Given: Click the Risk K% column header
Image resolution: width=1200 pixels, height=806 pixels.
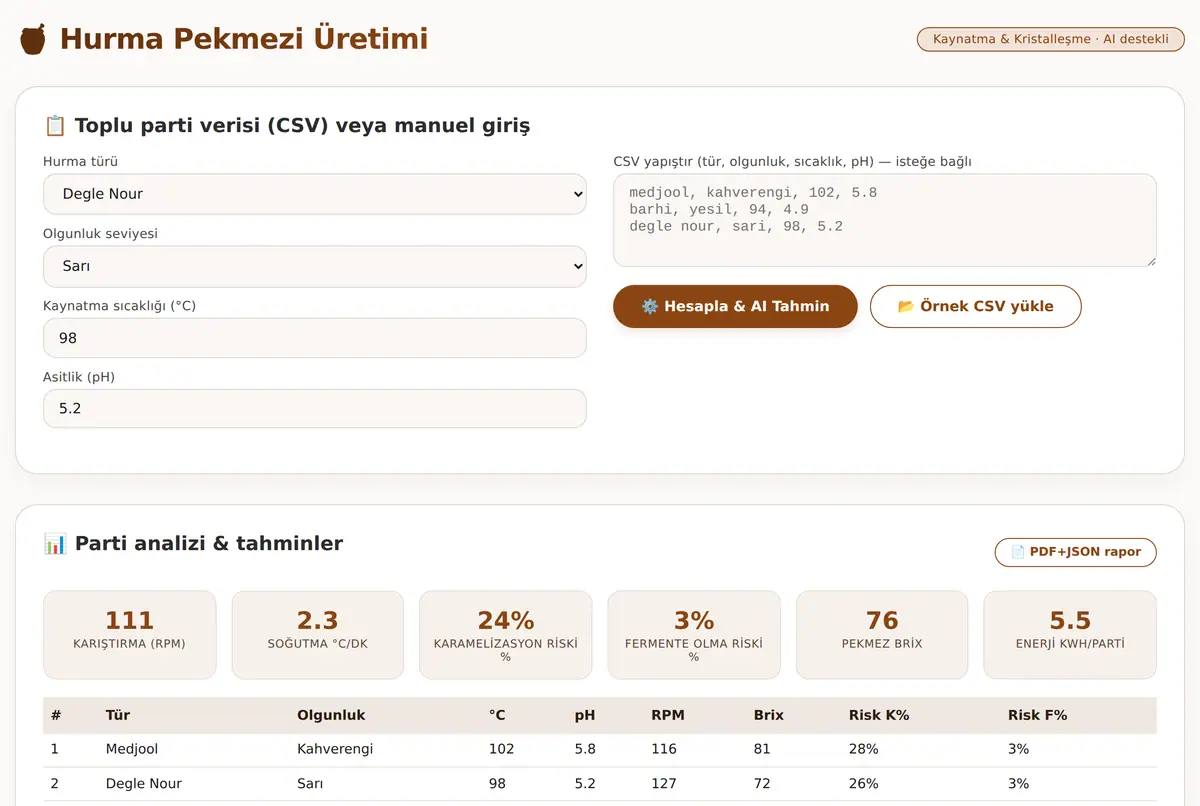Looking at the screenshot, I should [x=879, y=716].
